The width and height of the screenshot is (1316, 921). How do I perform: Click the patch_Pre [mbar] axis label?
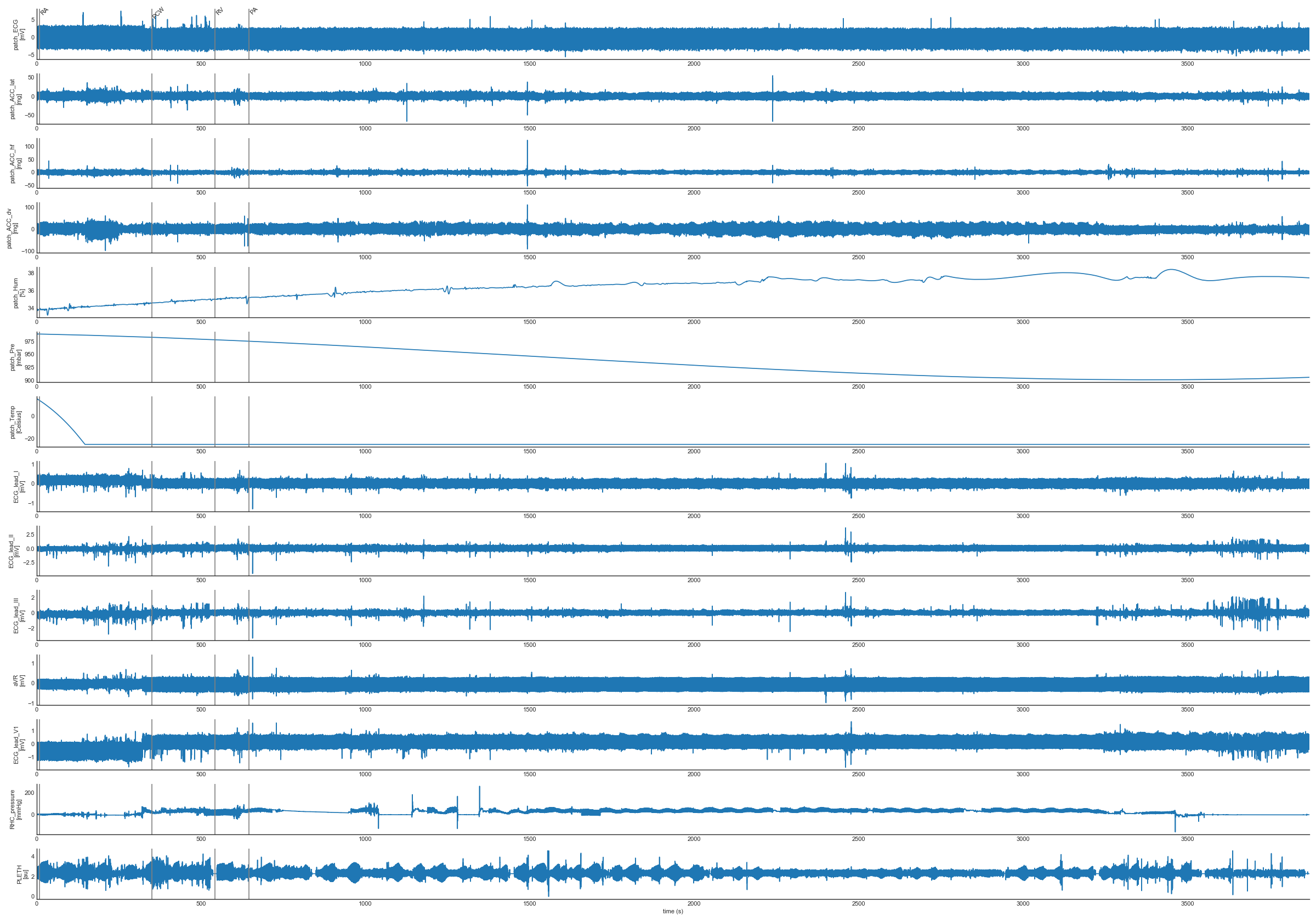15,357
